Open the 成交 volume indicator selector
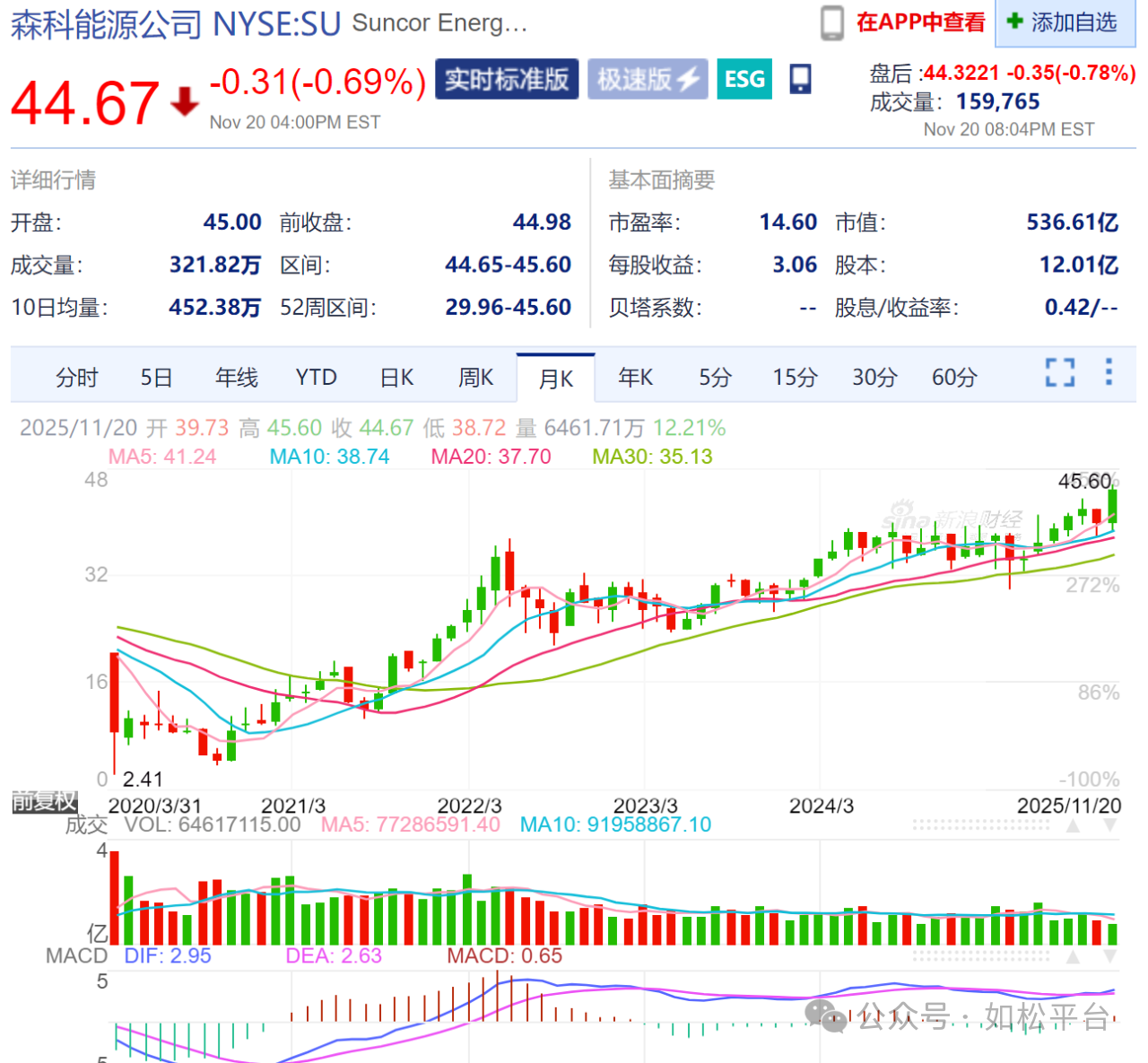This screenshot has height=1063, width=1148. click(86, 824)
